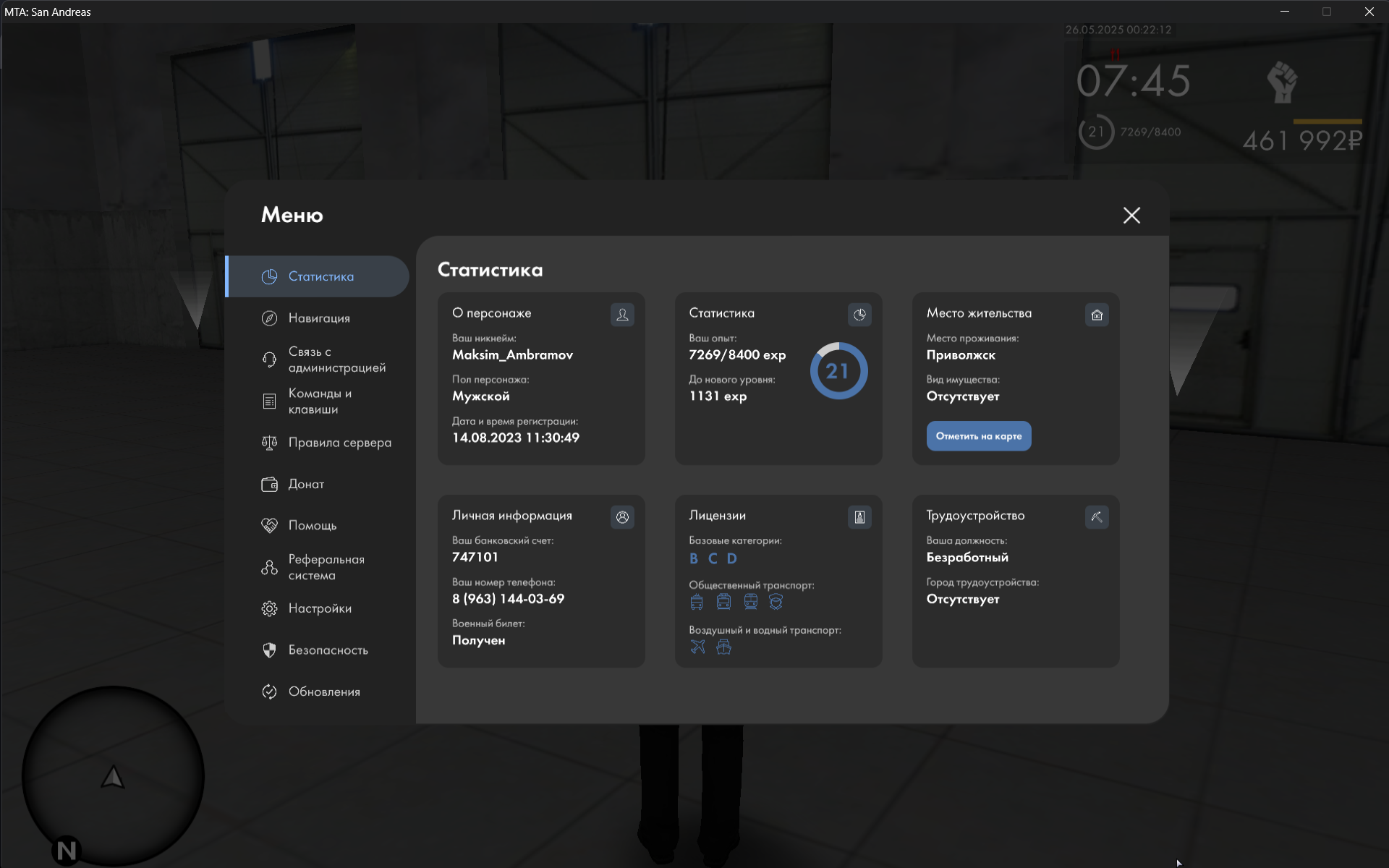Click the experience value 7269/8400 exp
Screen dimensions: 1389x868
point(737,355)
